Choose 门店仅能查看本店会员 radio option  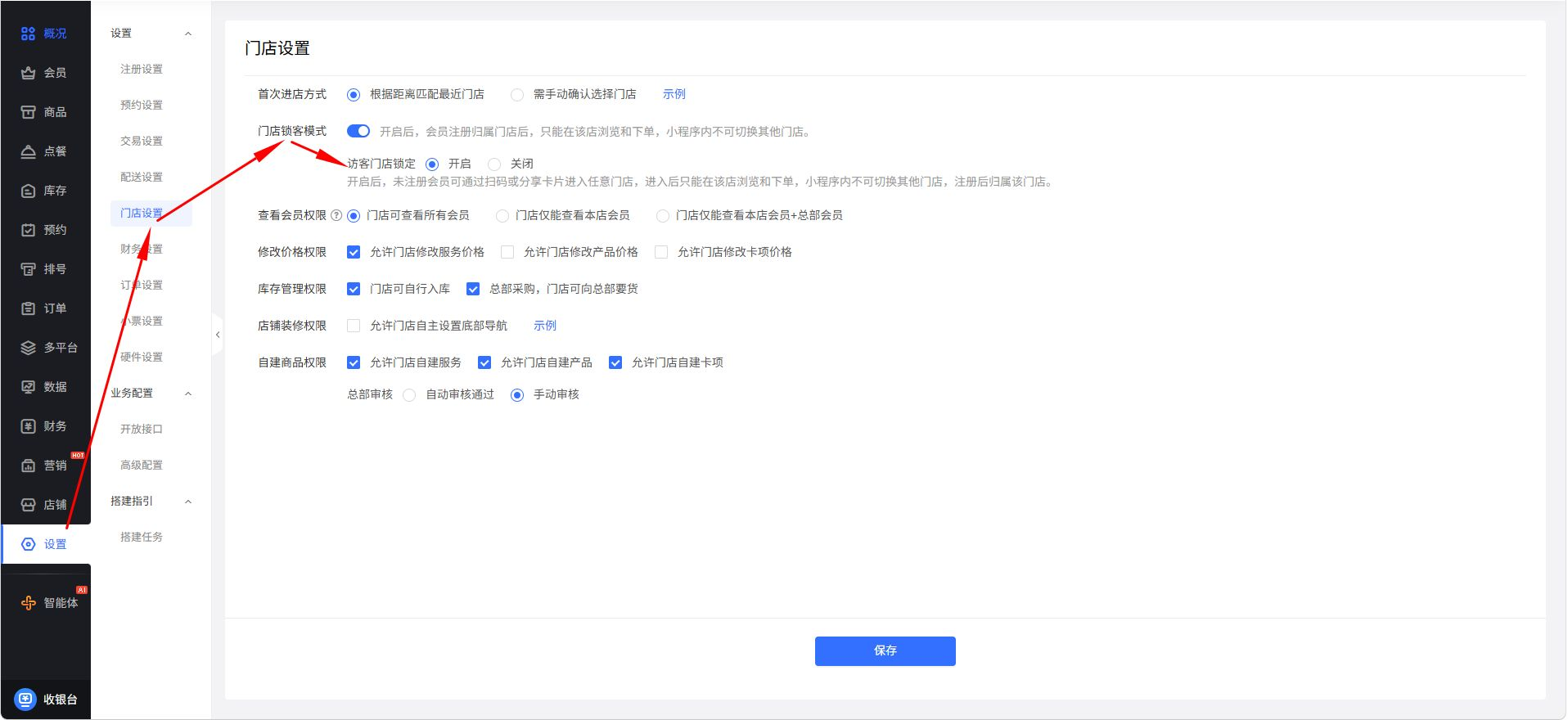tap(502, 216)
